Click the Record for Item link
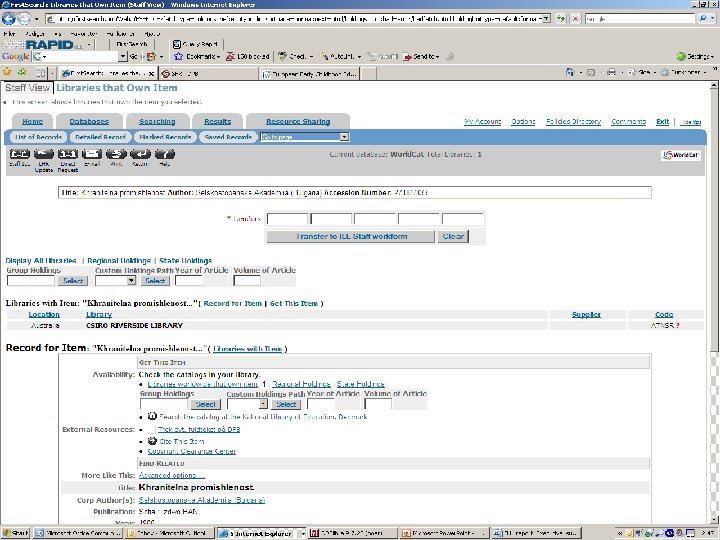This screenshot has width=720, height=540. pos(232,304)
